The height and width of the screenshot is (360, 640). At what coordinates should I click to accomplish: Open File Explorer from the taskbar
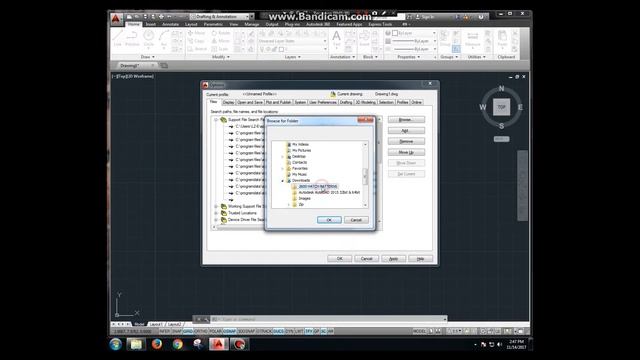136,344
